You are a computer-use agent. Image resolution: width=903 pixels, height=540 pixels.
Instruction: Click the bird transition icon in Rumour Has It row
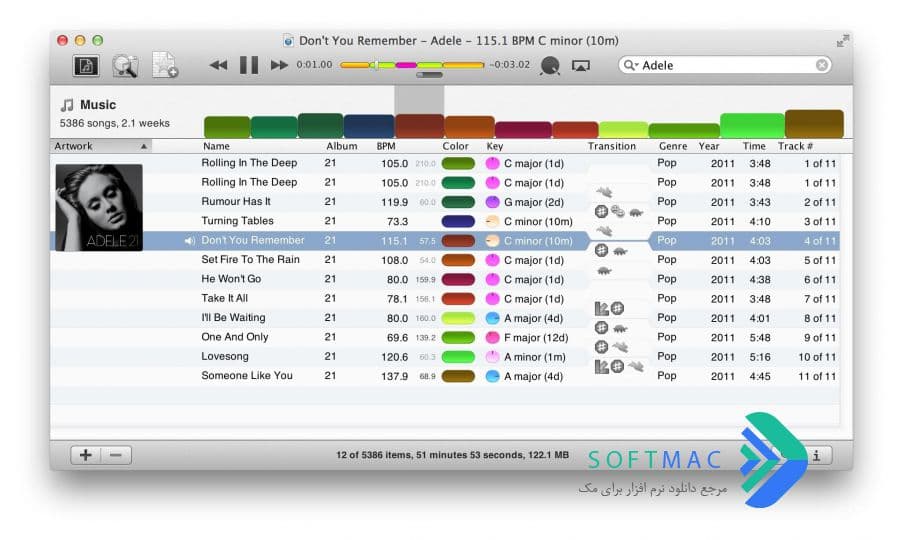tap(604, 192)
